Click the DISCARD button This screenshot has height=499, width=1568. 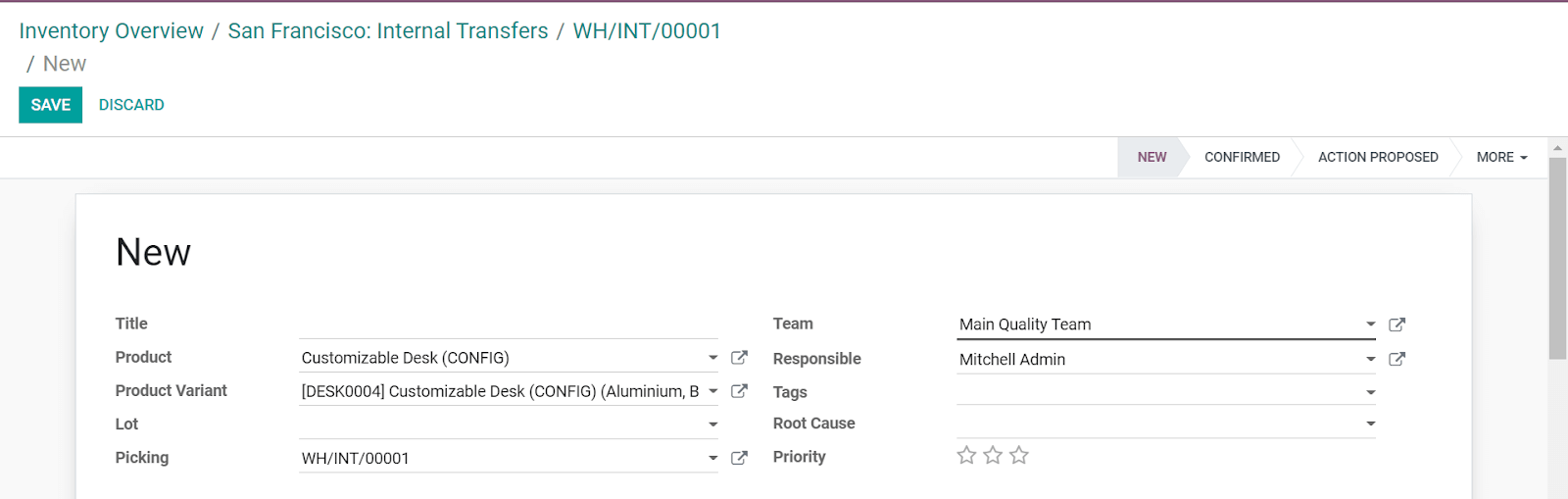click(131, 105)
